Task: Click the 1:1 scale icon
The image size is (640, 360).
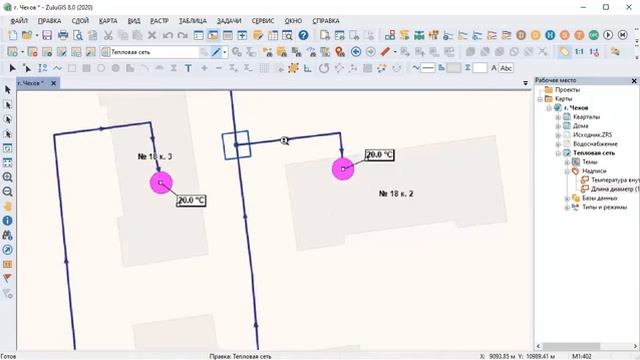Action: pyautogui.click(x=579, y=52)
